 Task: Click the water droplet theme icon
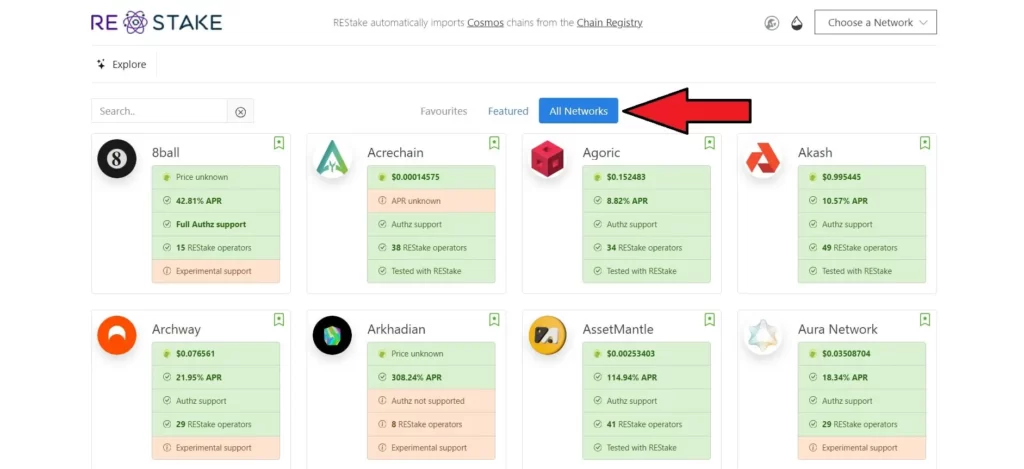point(796,23)
